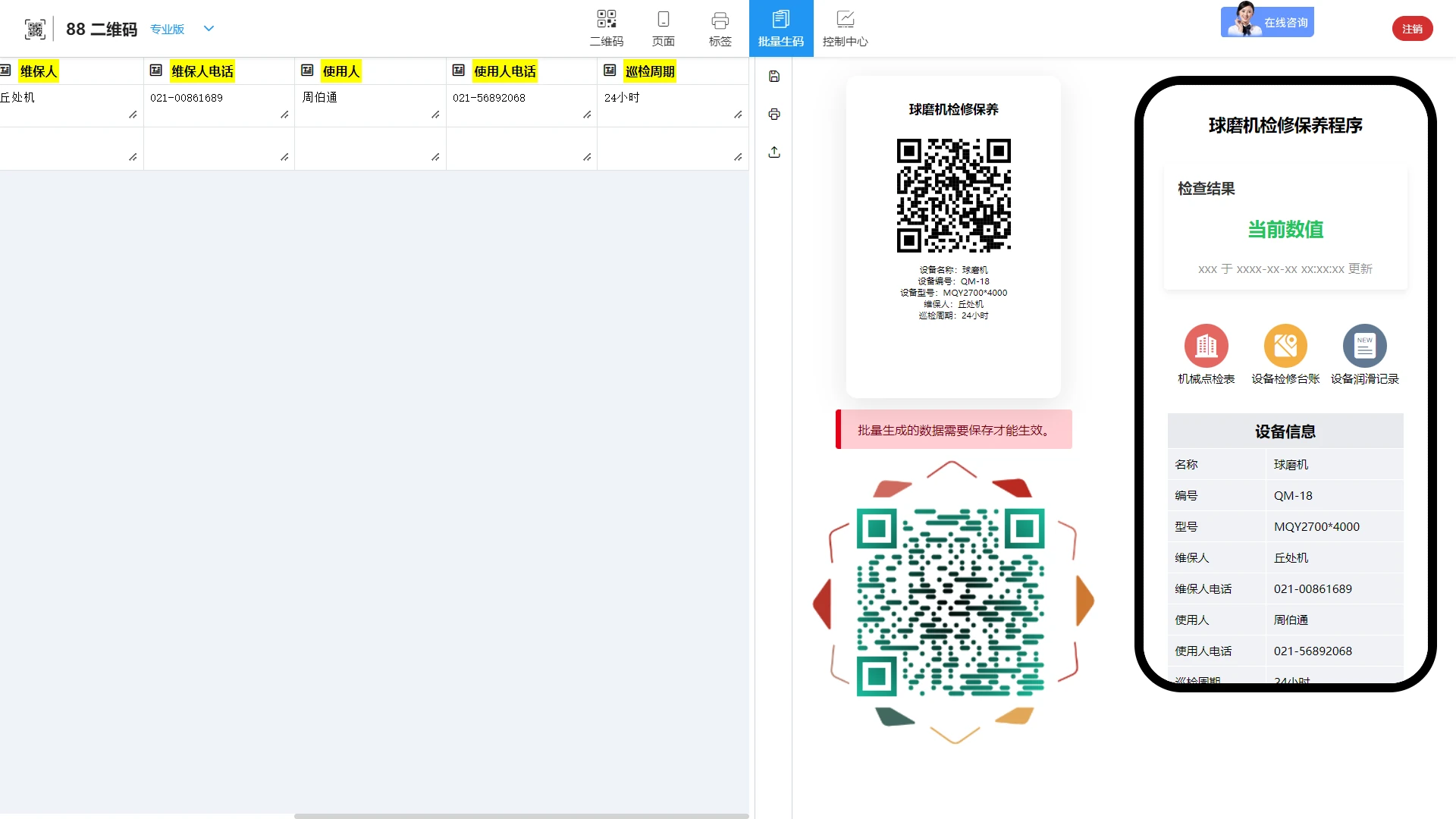The width and height of the screenshot is (1456, 819).
Task: Open the 控制中心 tab
Action: pos(846,29)
